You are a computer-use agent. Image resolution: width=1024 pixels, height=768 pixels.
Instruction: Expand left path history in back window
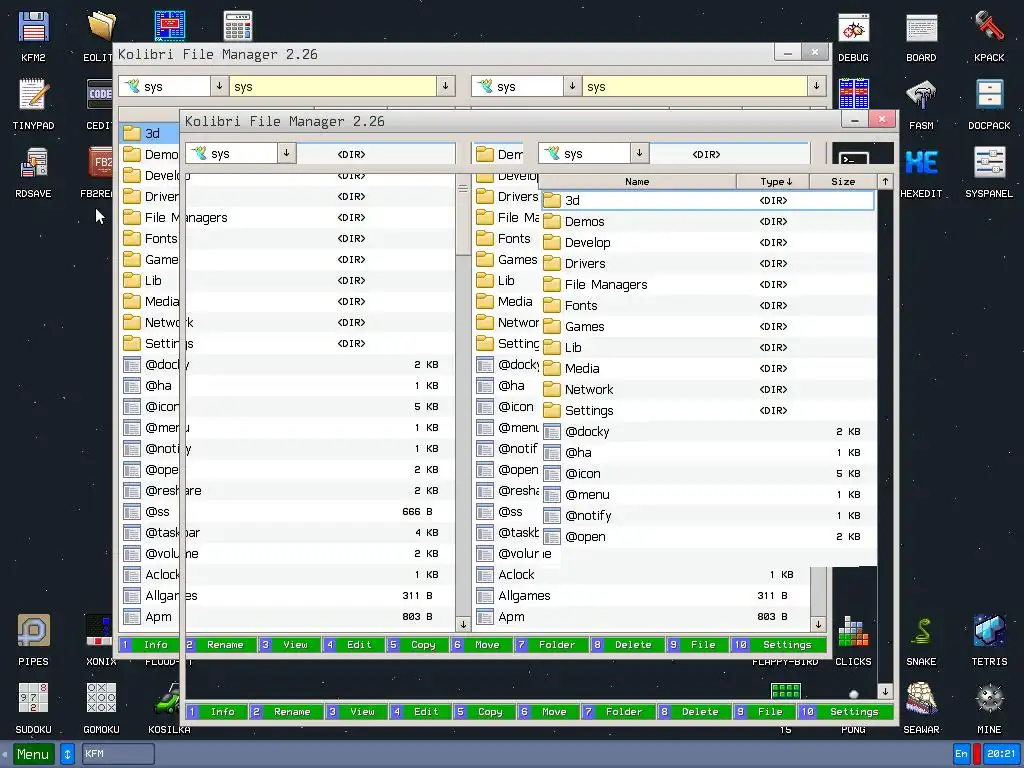[445, 86]
